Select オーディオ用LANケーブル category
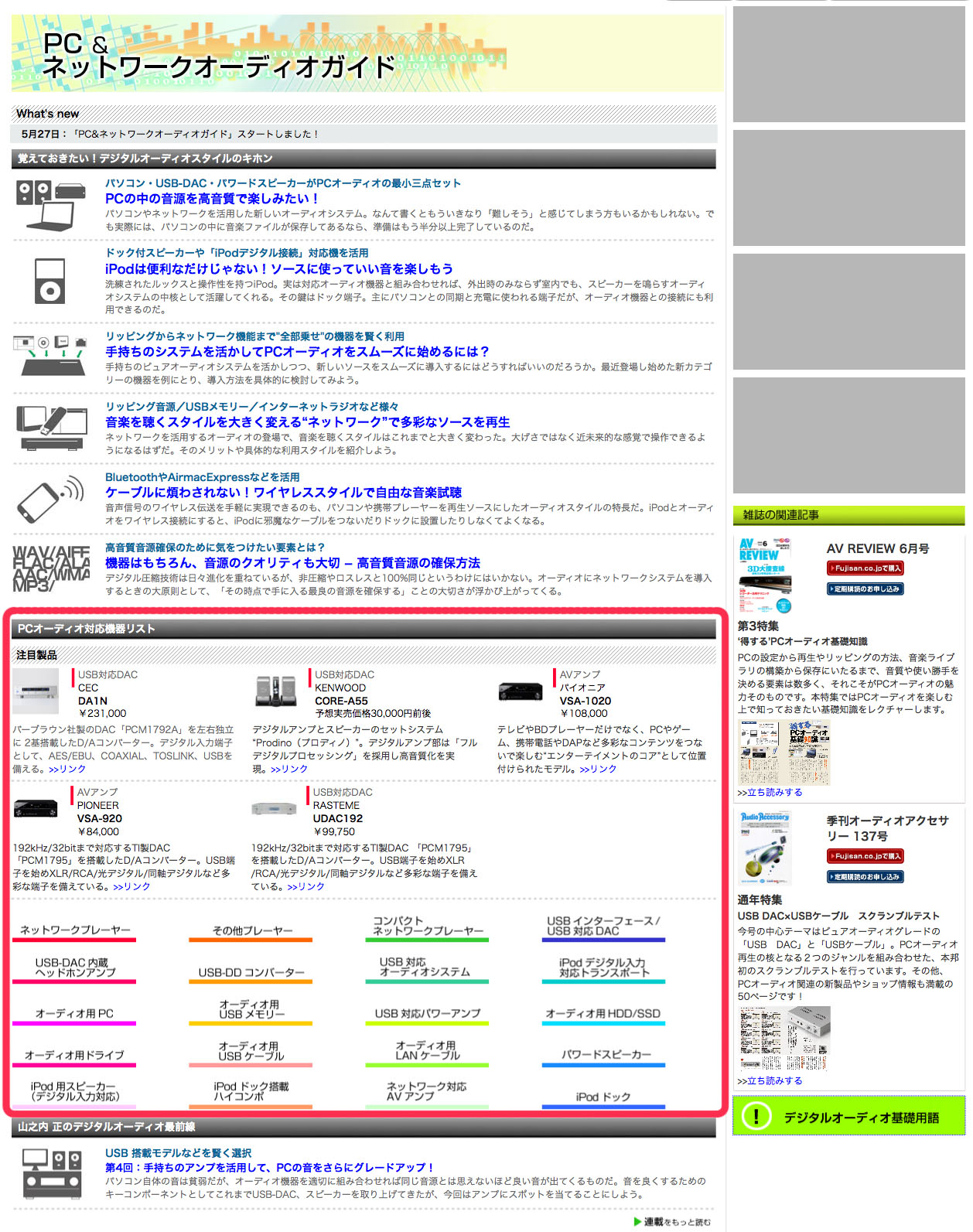This screenshot has height=1232, width=973. 427,1052
